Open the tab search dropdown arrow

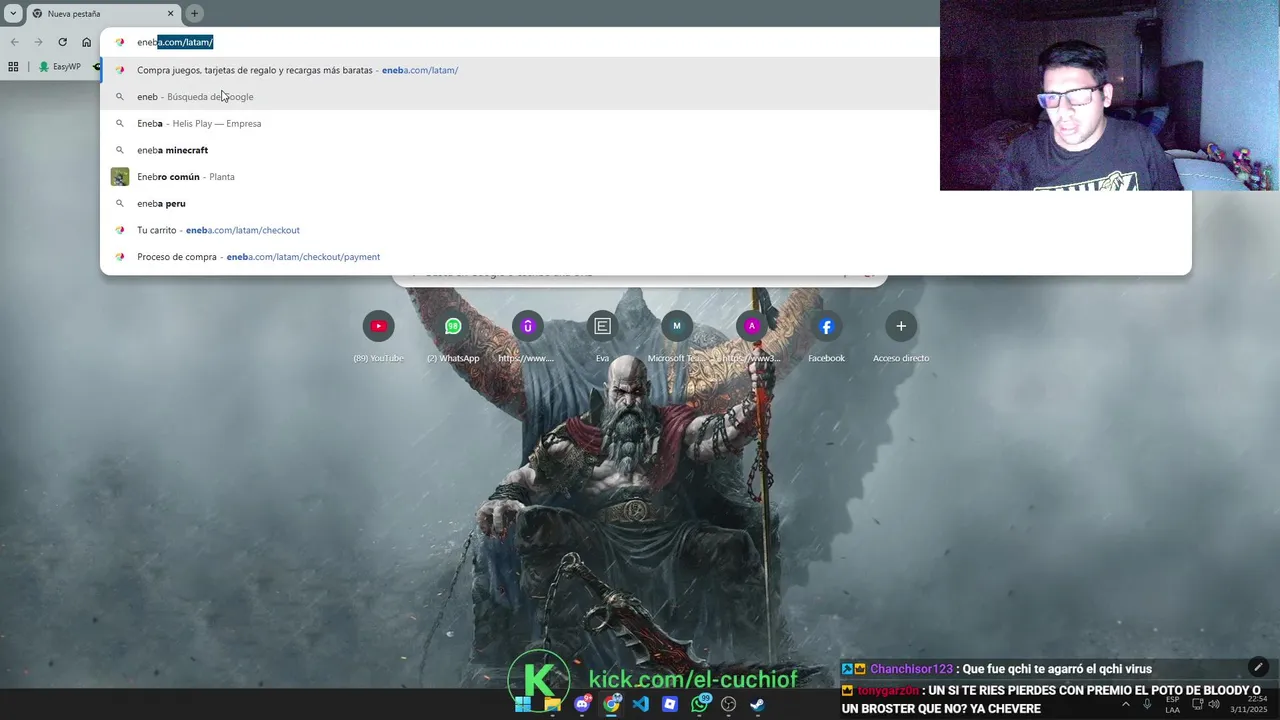coord(13,14)
